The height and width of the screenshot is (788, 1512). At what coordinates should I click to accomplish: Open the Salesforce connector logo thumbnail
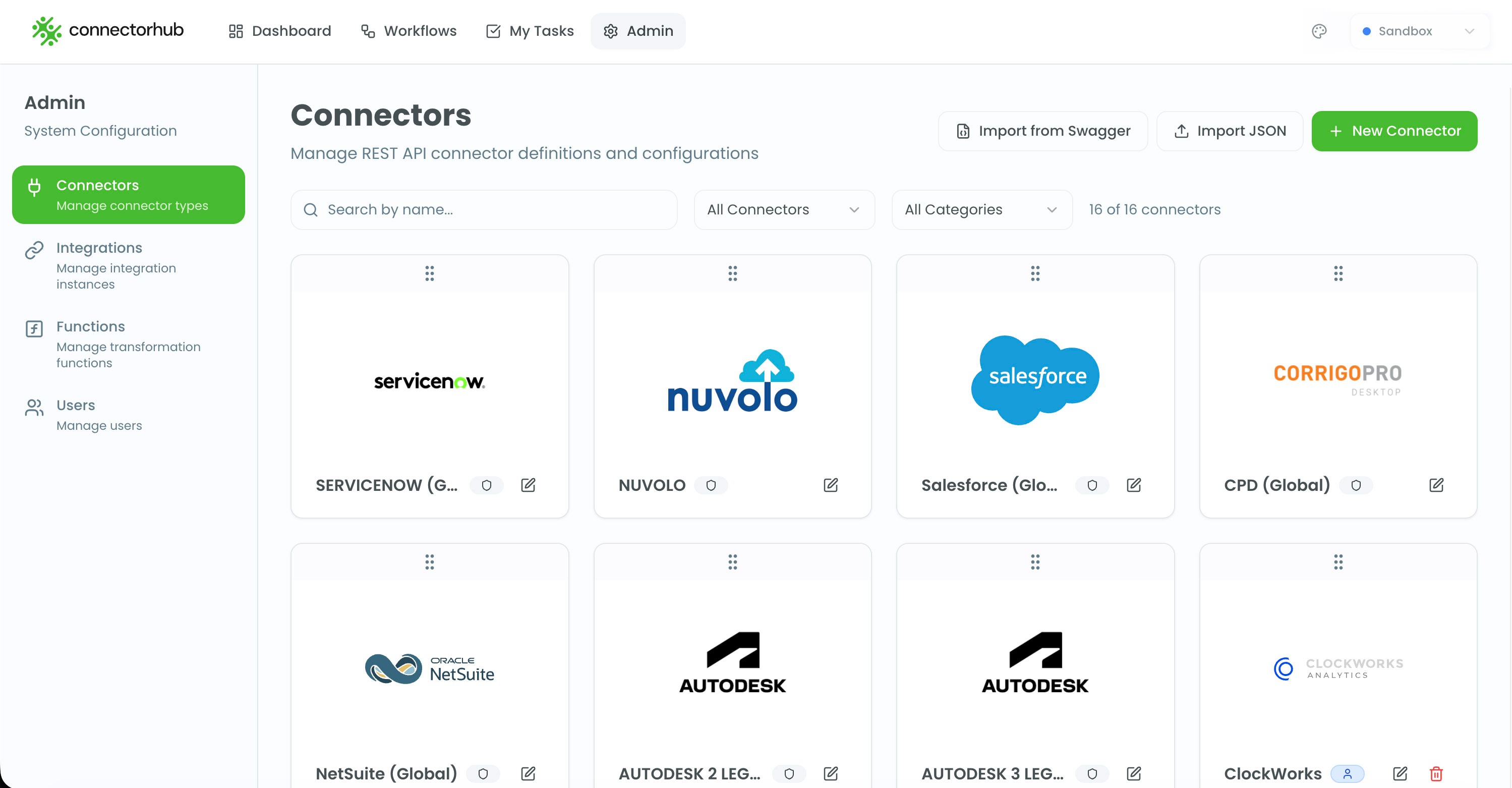[x=1035, y=379]
